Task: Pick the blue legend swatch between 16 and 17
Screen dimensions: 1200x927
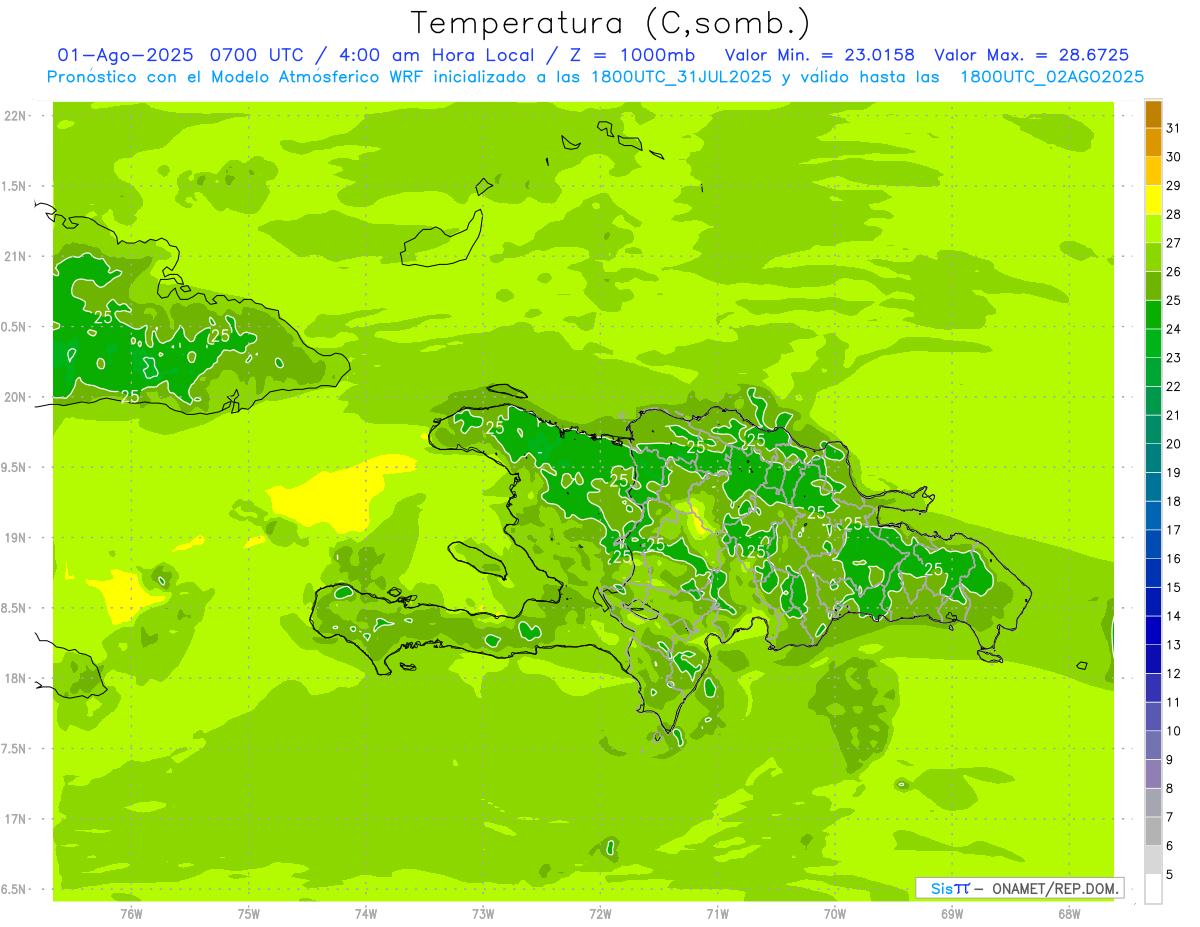Action: tap(1153, 544)
